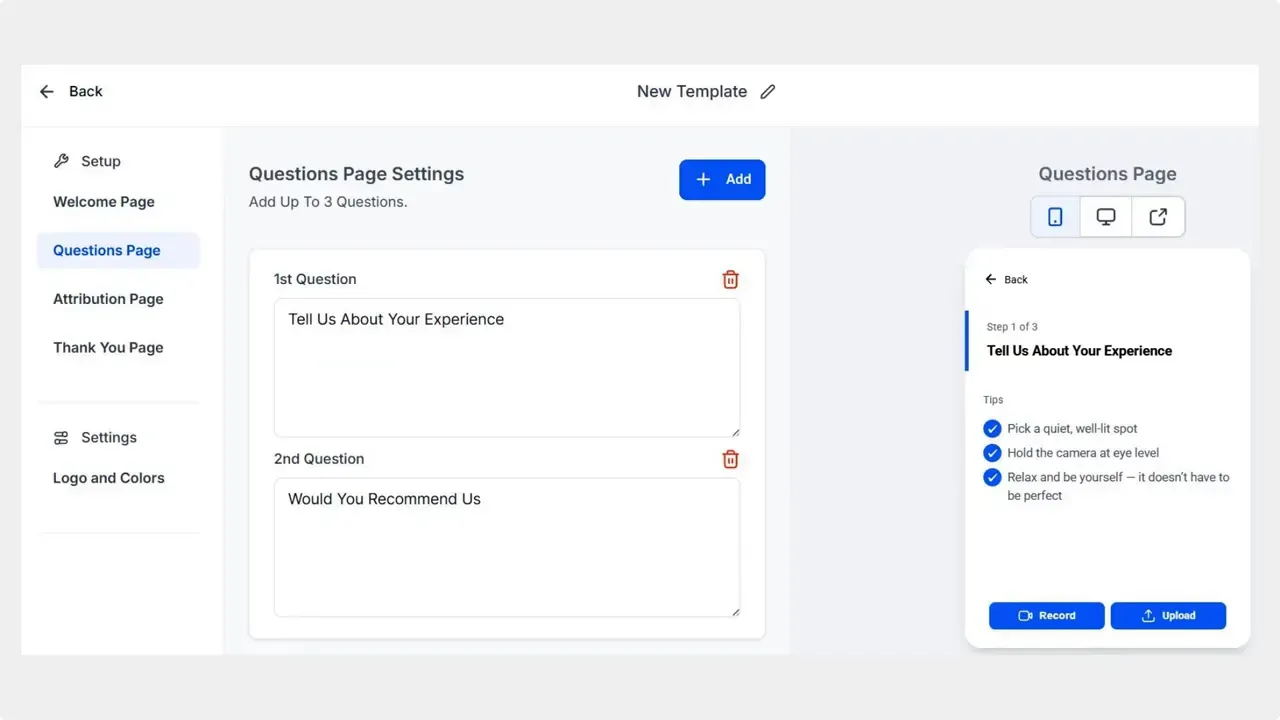The height and width of the screenshot is (720, 1280).
Task: Click the back arrow at top left
Action: [46, 91]
